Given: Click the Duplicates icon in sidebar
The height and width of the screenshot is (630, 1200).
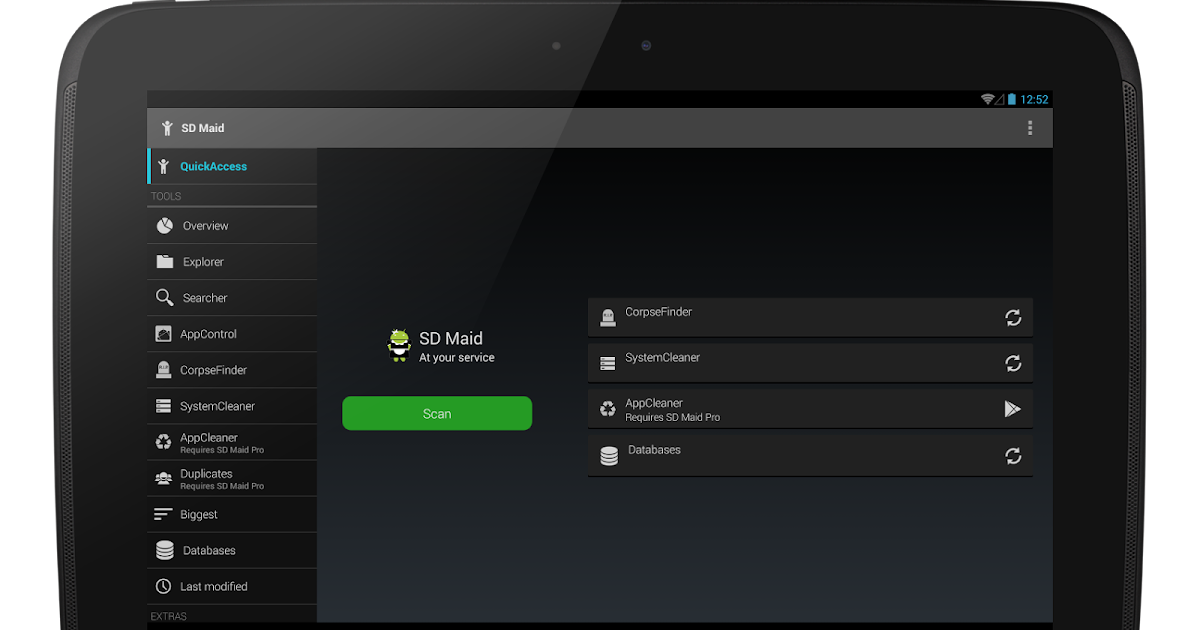Looking at the screenshot, I should click(163, 478).
